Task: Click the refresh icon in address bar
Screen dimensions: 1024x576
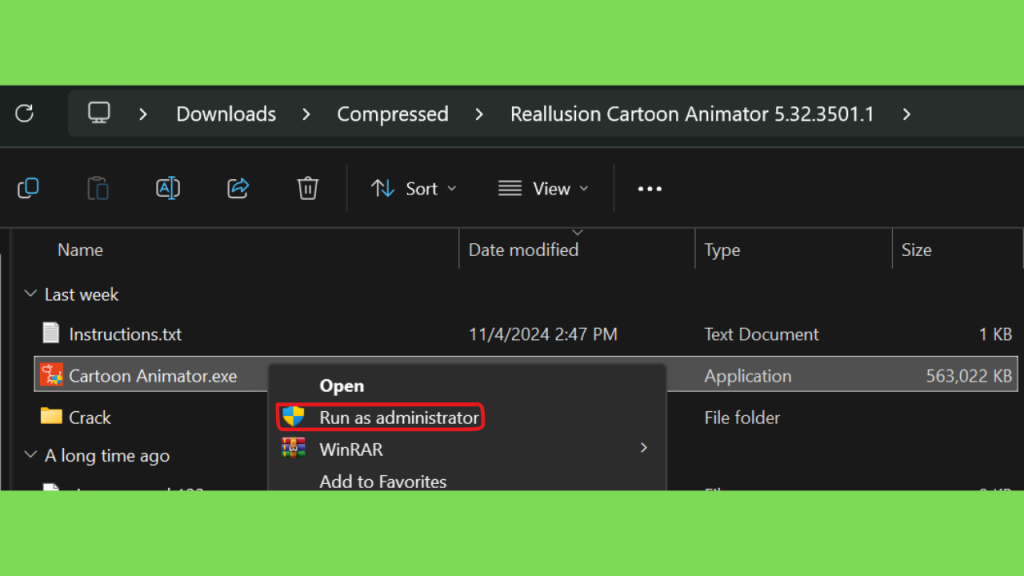Action: 25,114
